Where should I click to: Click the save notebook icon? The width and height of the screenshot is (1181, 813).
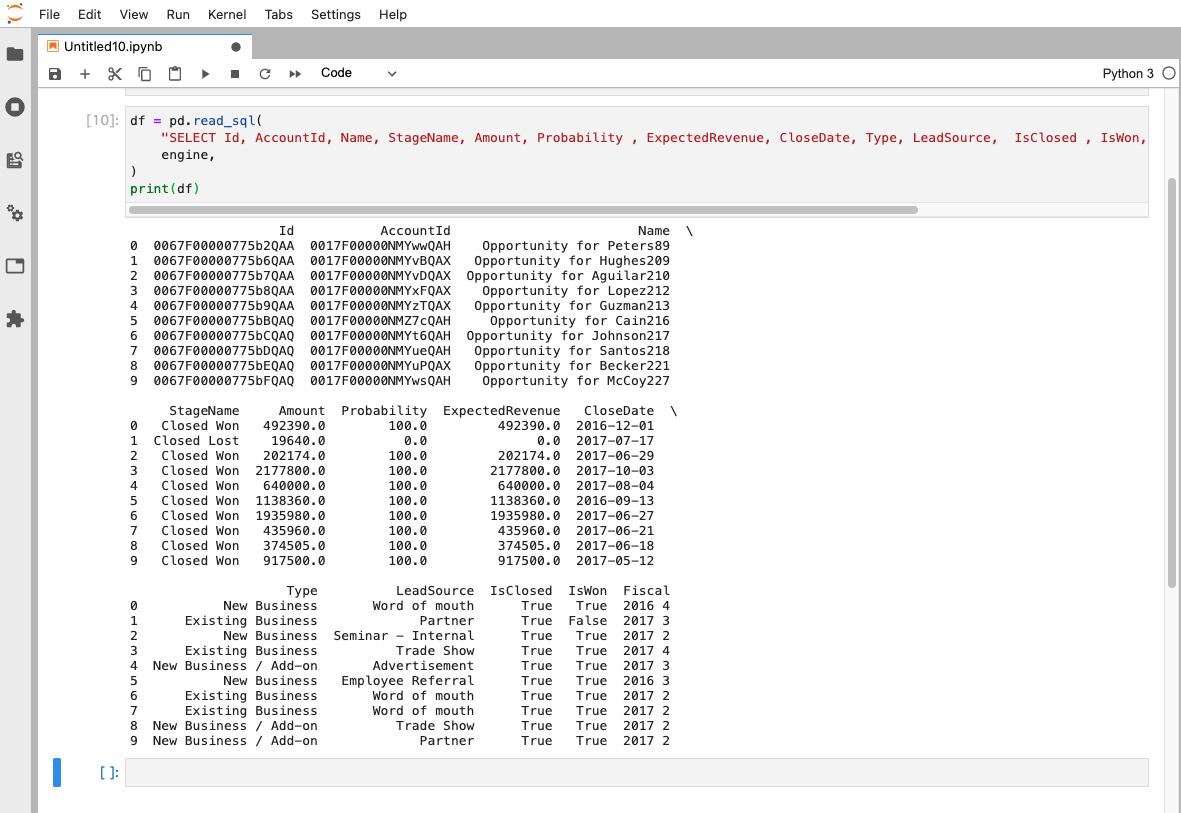pos(55,74)
